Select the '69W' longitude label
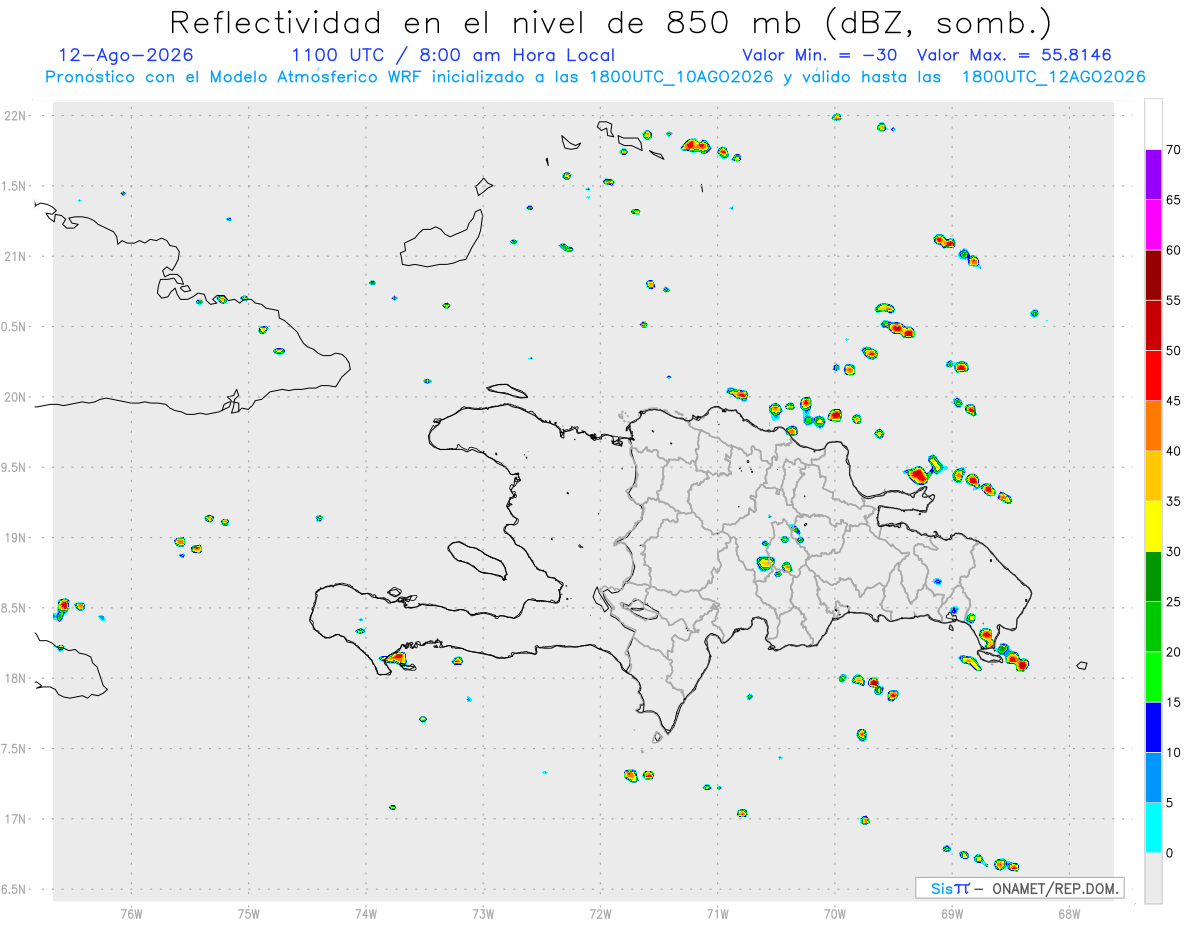Screen dimensions: 1200x927 click(x=952, y=913)
